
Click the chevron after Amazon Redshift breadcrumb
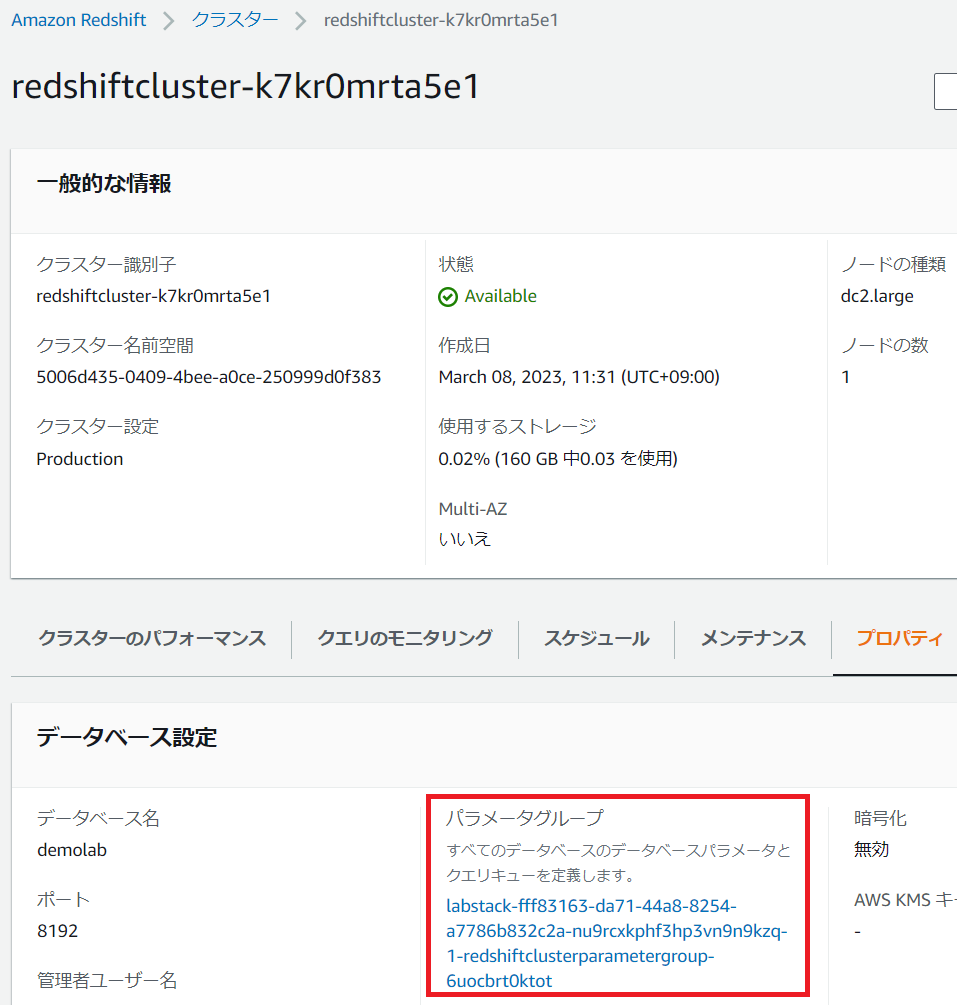(x=169, y=21)
